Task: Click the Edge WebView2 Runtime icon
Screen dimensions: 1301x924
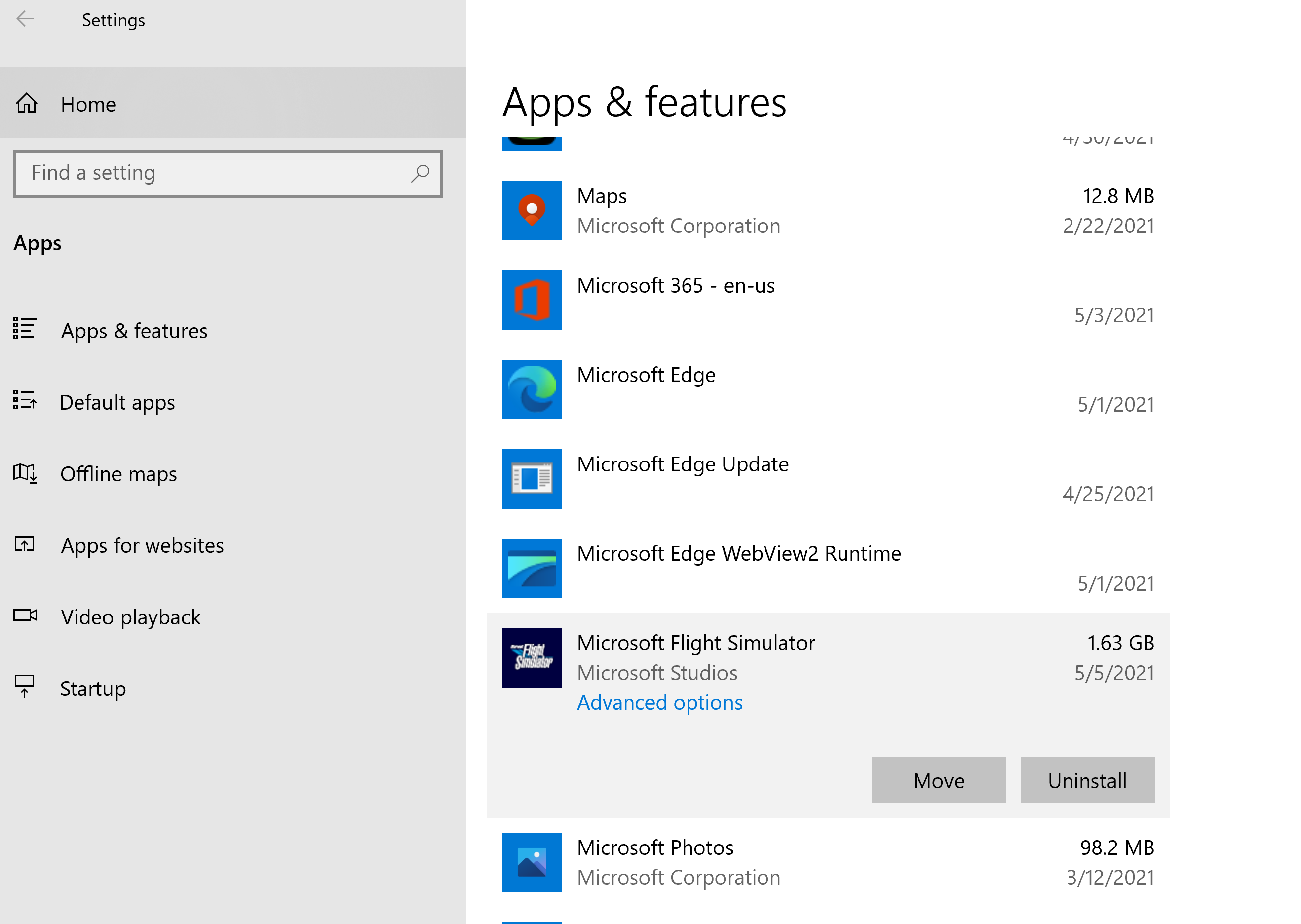Action: point(532,568)
